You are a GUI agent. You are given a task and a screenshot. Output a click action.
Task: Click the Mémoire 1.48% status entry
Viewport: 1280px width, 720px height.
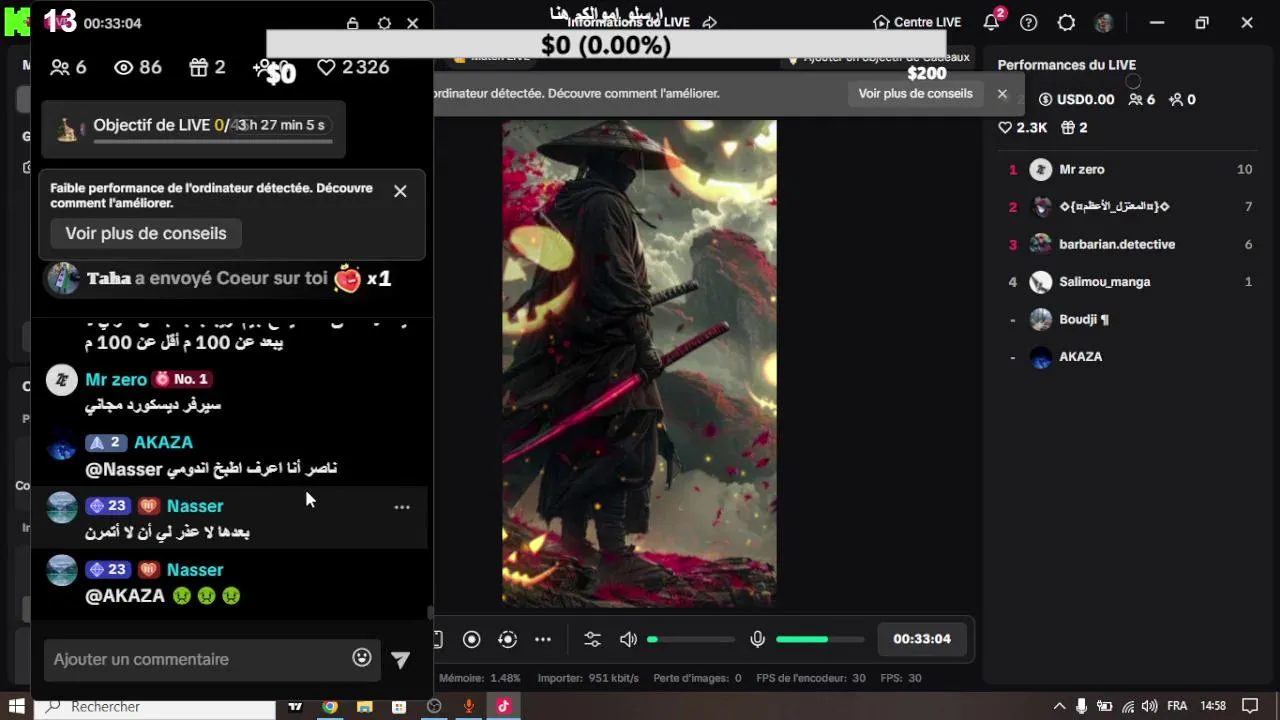click(x=480, y=678)
